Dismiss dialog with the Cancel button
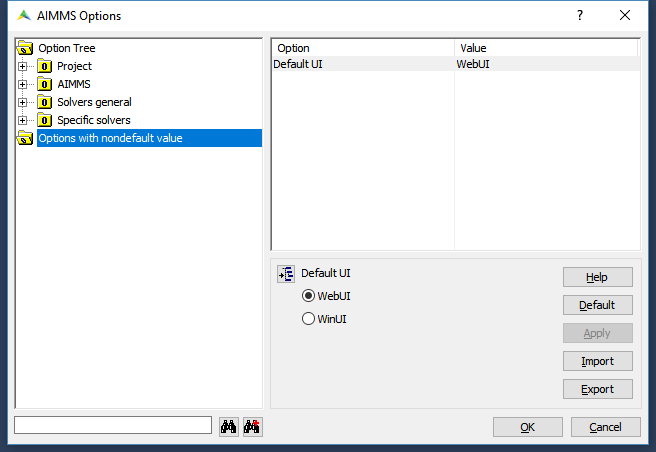This screenshot has height=452, width=656. tap(605, 427)
